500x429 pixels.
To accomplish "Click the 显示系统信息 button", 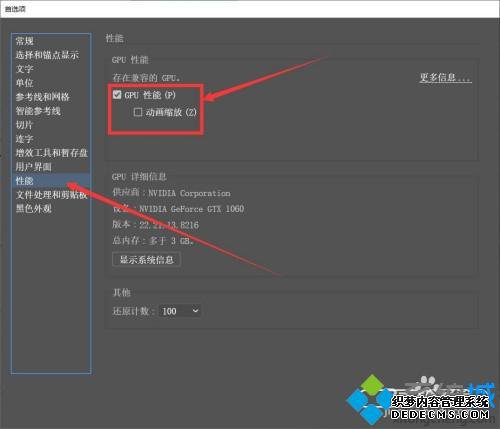I will [147, 259].
